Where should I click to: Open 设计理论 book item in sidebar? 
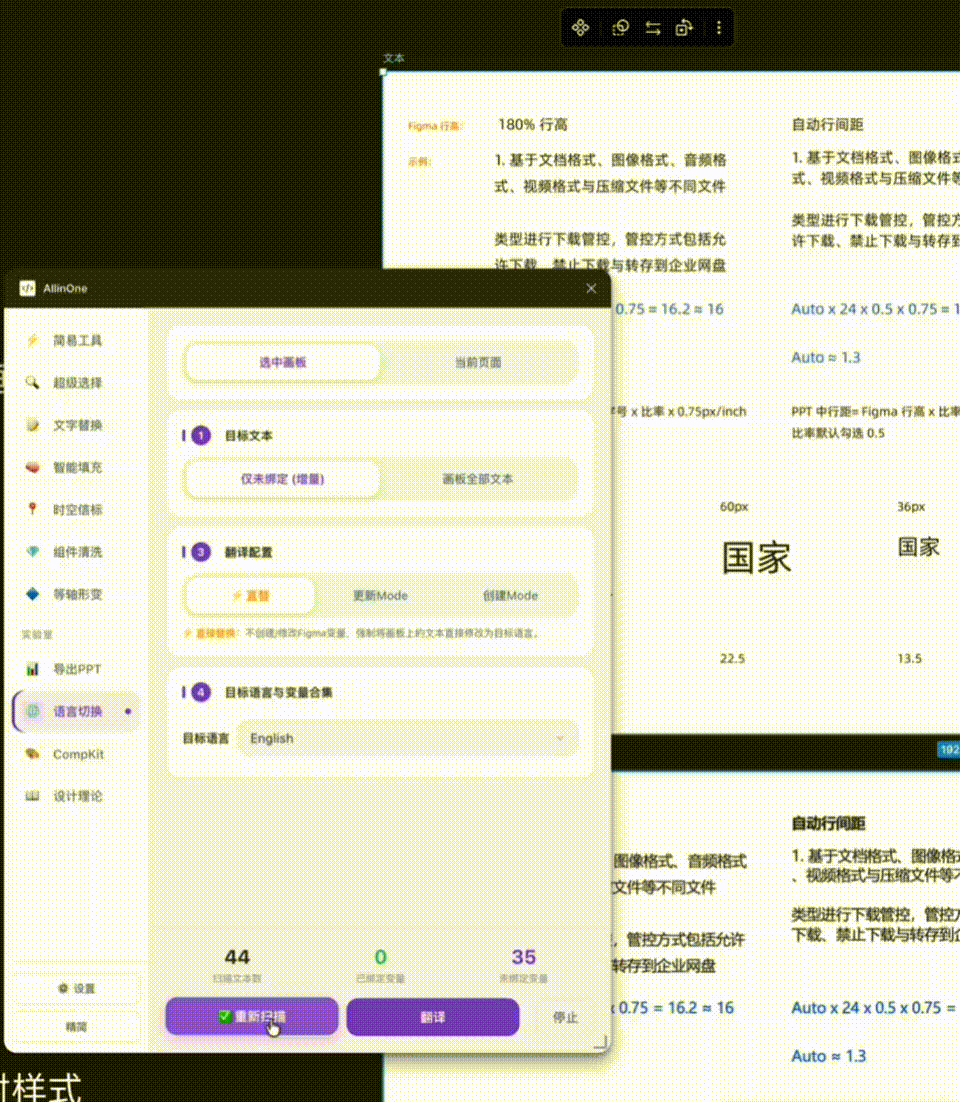[x=76, y=796]
